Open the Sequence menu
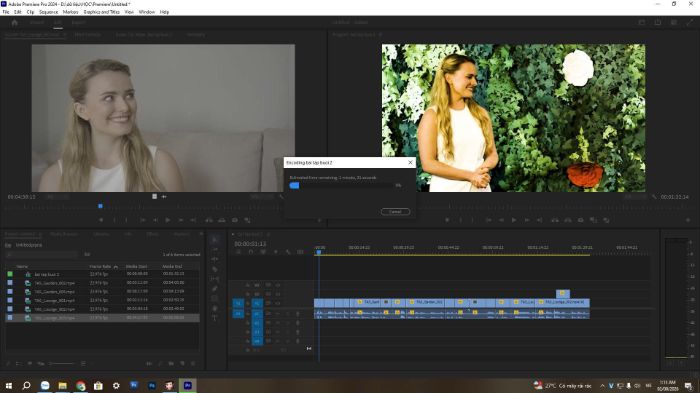 point(48,12)
